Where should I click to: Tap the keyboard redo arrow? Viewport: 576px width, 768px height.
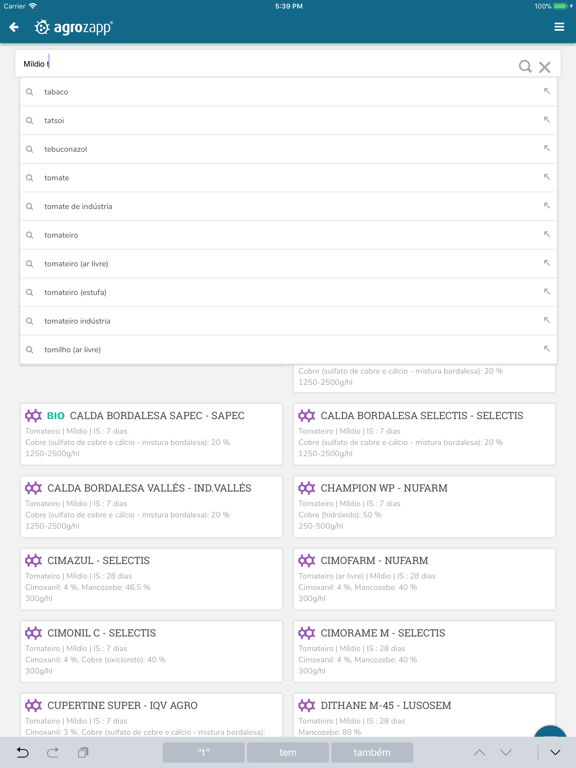pyautogui.click(x=53, y=752)
